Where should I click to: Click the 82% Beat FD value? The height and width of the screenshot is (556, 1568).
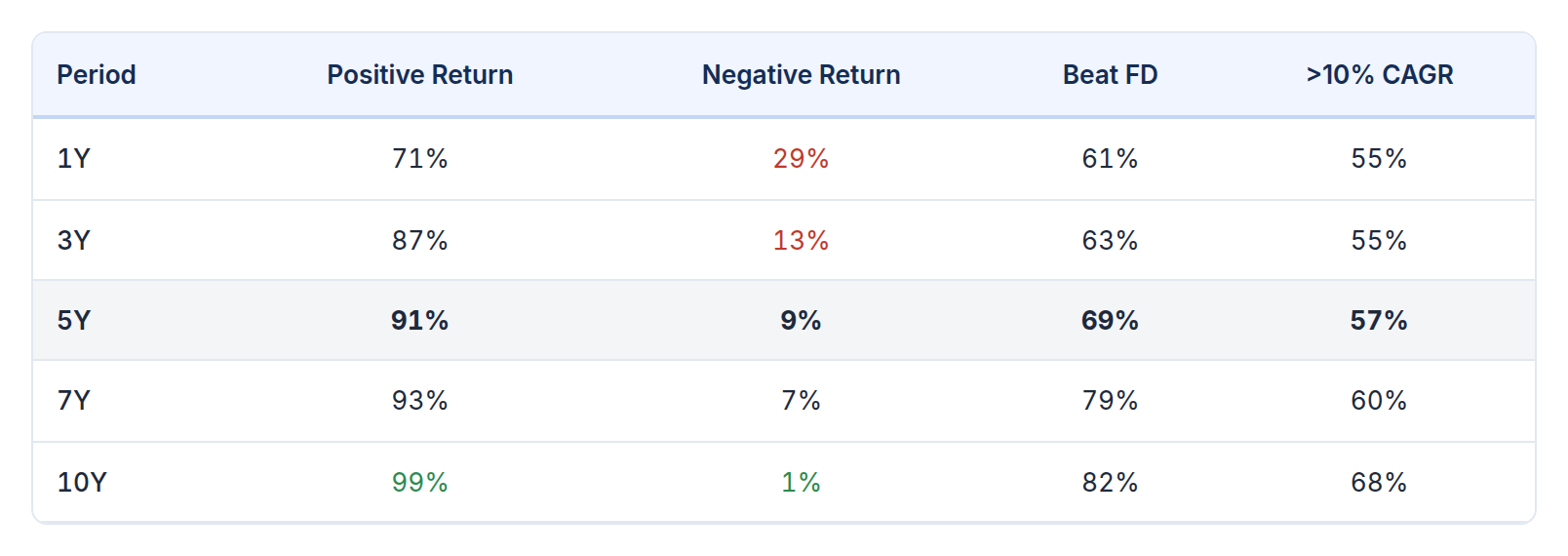(1110, 483)
